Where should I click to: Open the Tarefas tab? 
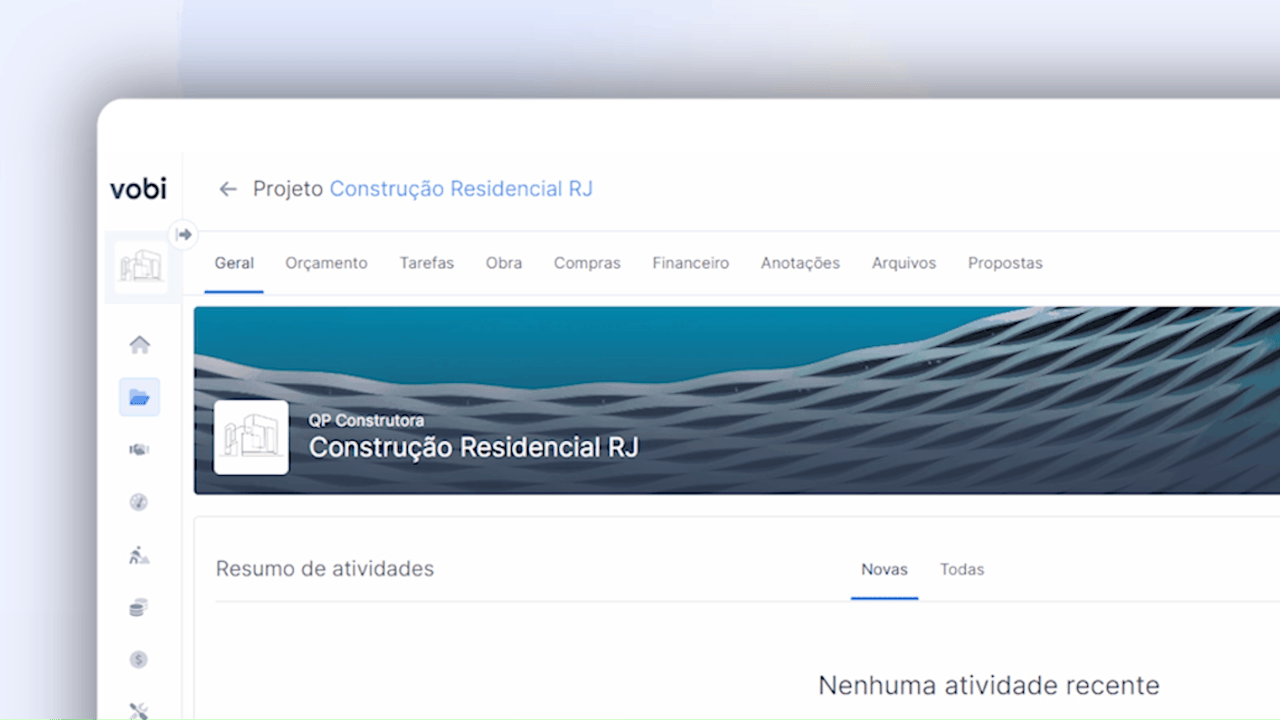(427, 263)
